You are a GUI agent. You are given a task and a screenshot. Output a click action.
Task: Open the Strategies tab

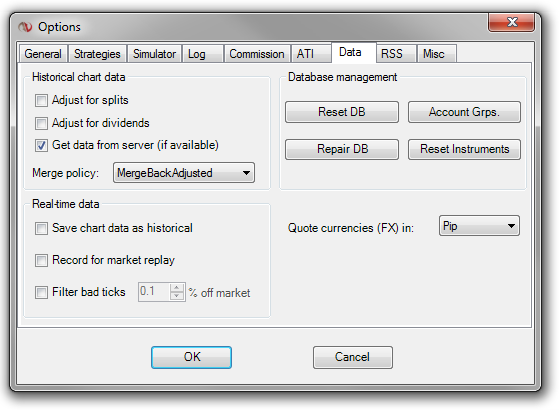point(97,54)
